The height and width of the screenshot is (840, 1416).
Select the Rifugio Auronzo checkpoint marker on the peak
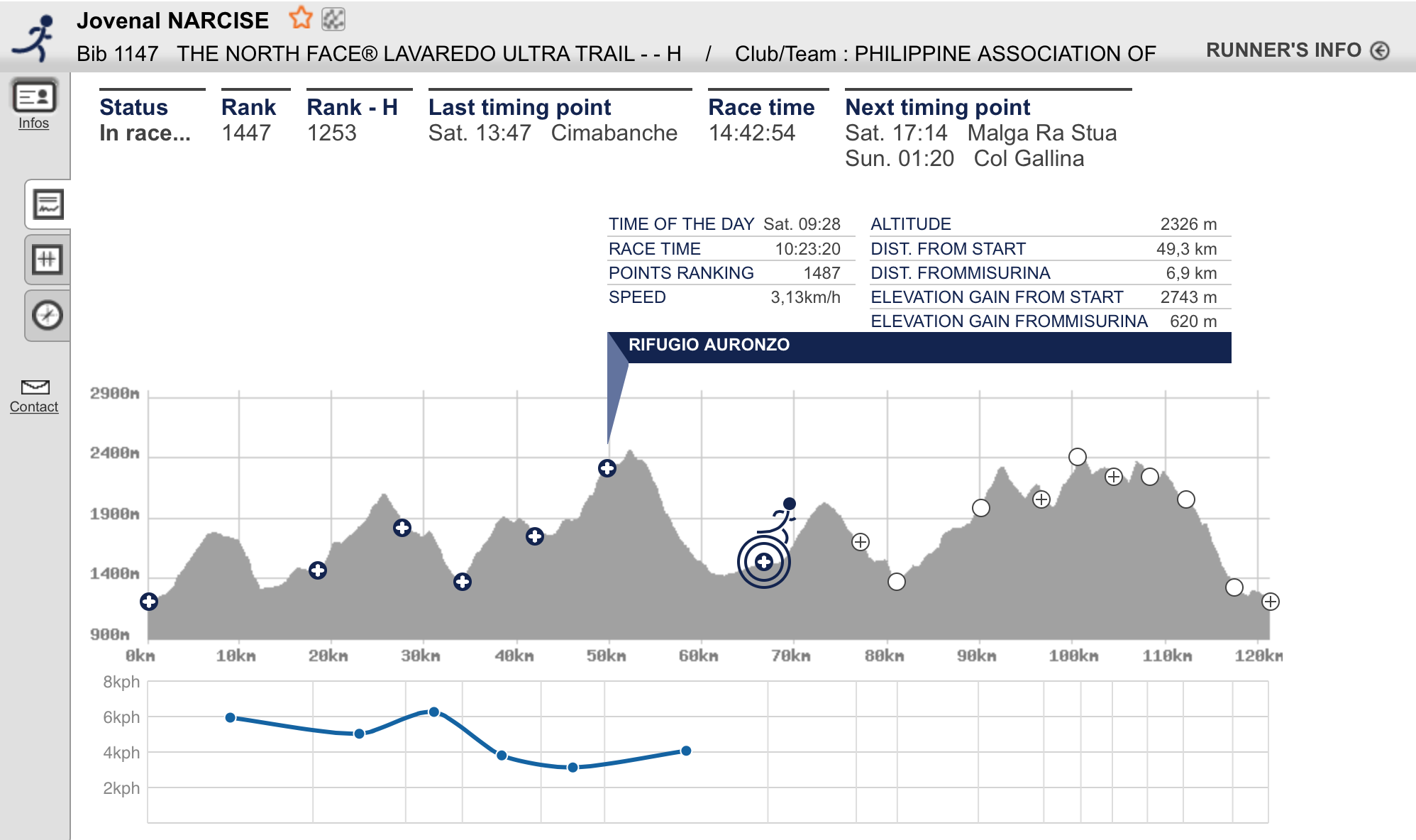click(607, 468)
